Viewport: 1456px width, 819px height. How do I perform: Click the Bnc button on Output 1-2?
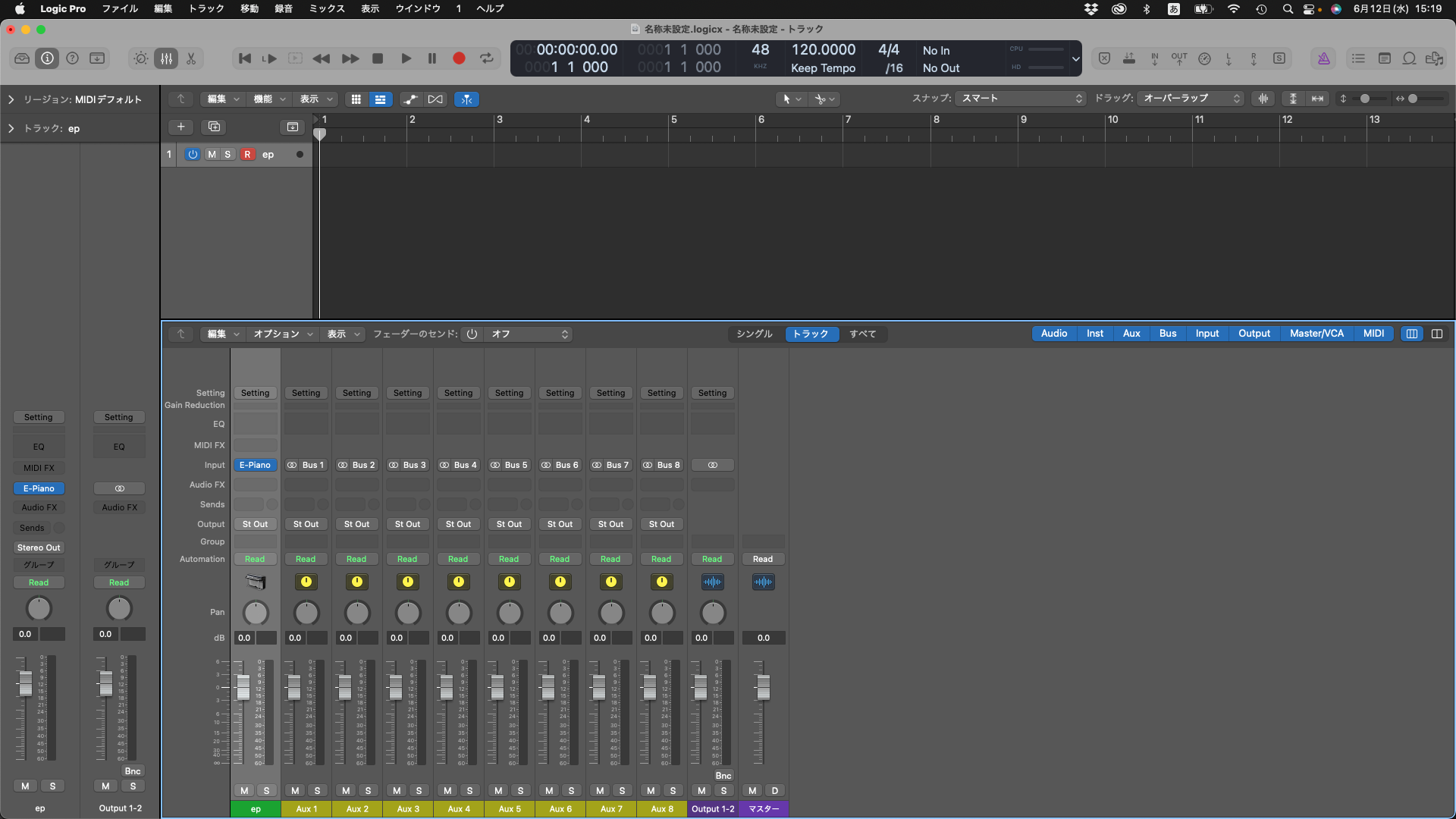coord(723,775)
